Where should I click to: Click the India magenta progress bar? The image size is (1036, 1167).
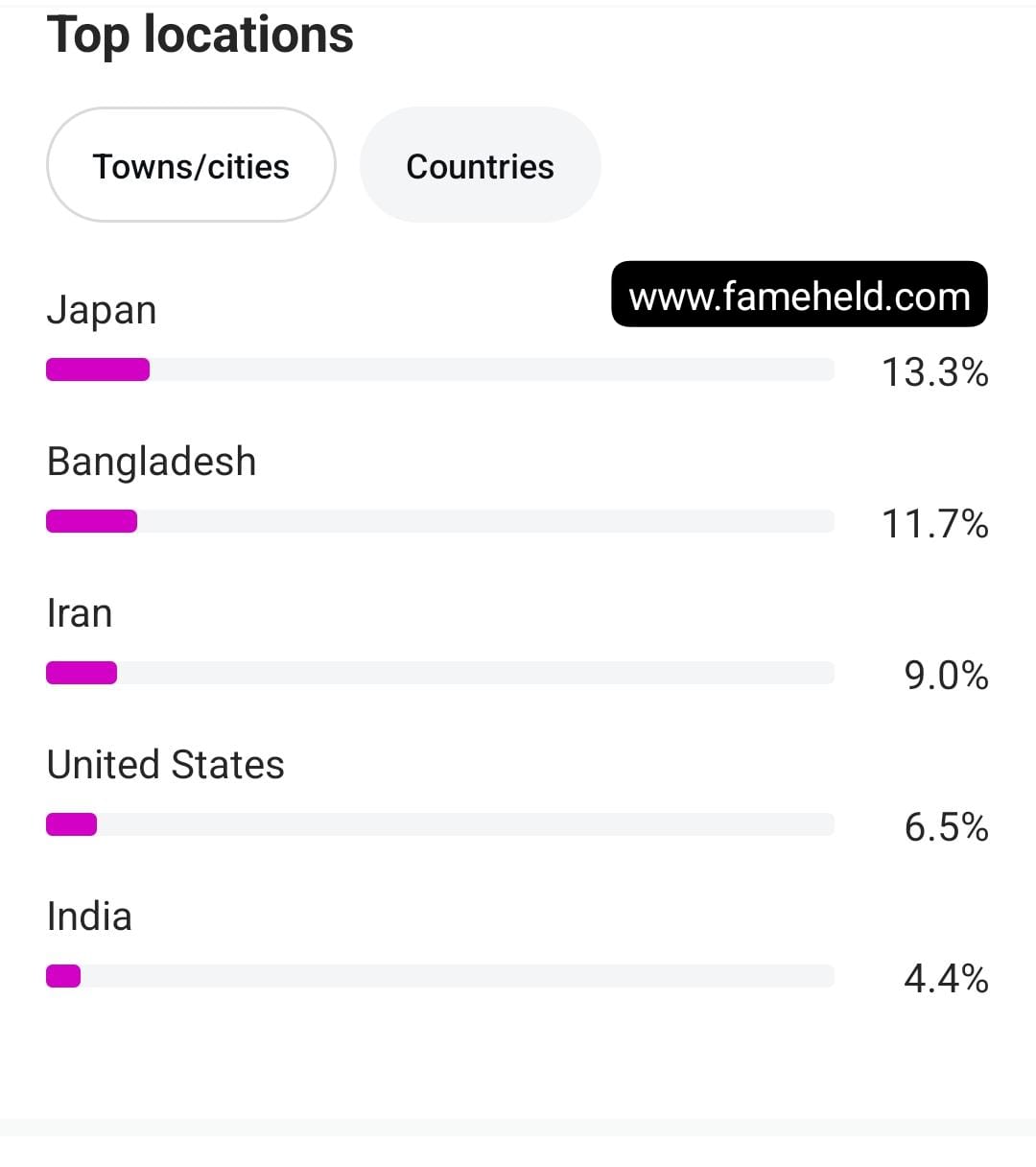click(x=63, y=976)
